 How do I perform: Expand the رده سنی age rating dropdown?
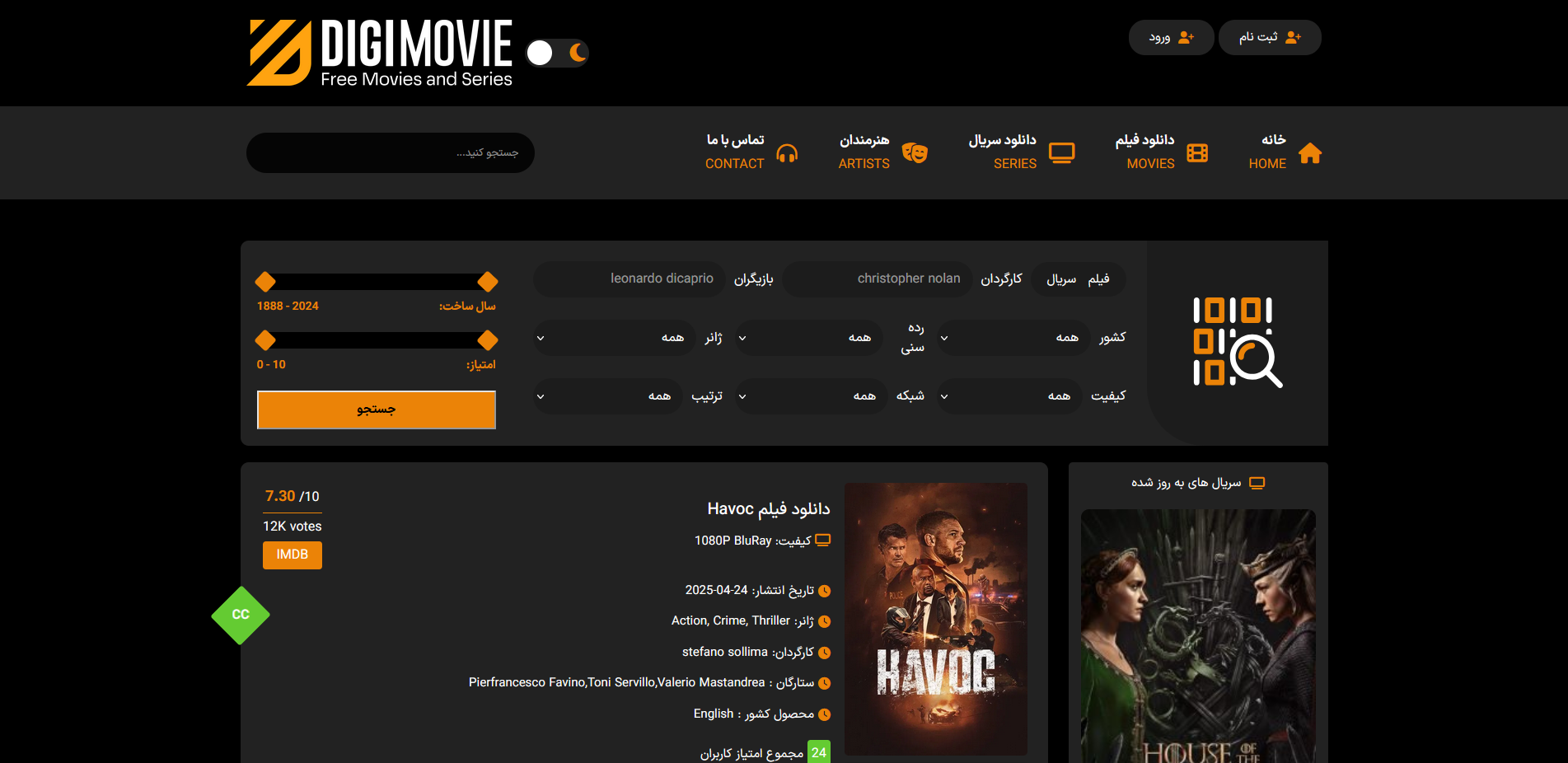click(x=808, y=338)
